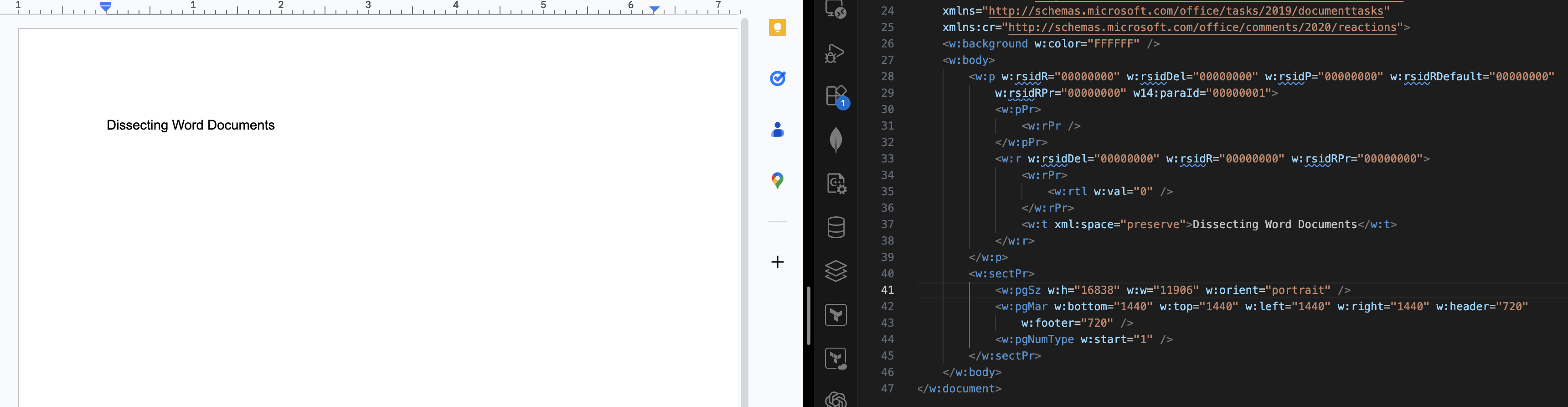Select the left indent marker on Docs ruler

tap(106, 7)
